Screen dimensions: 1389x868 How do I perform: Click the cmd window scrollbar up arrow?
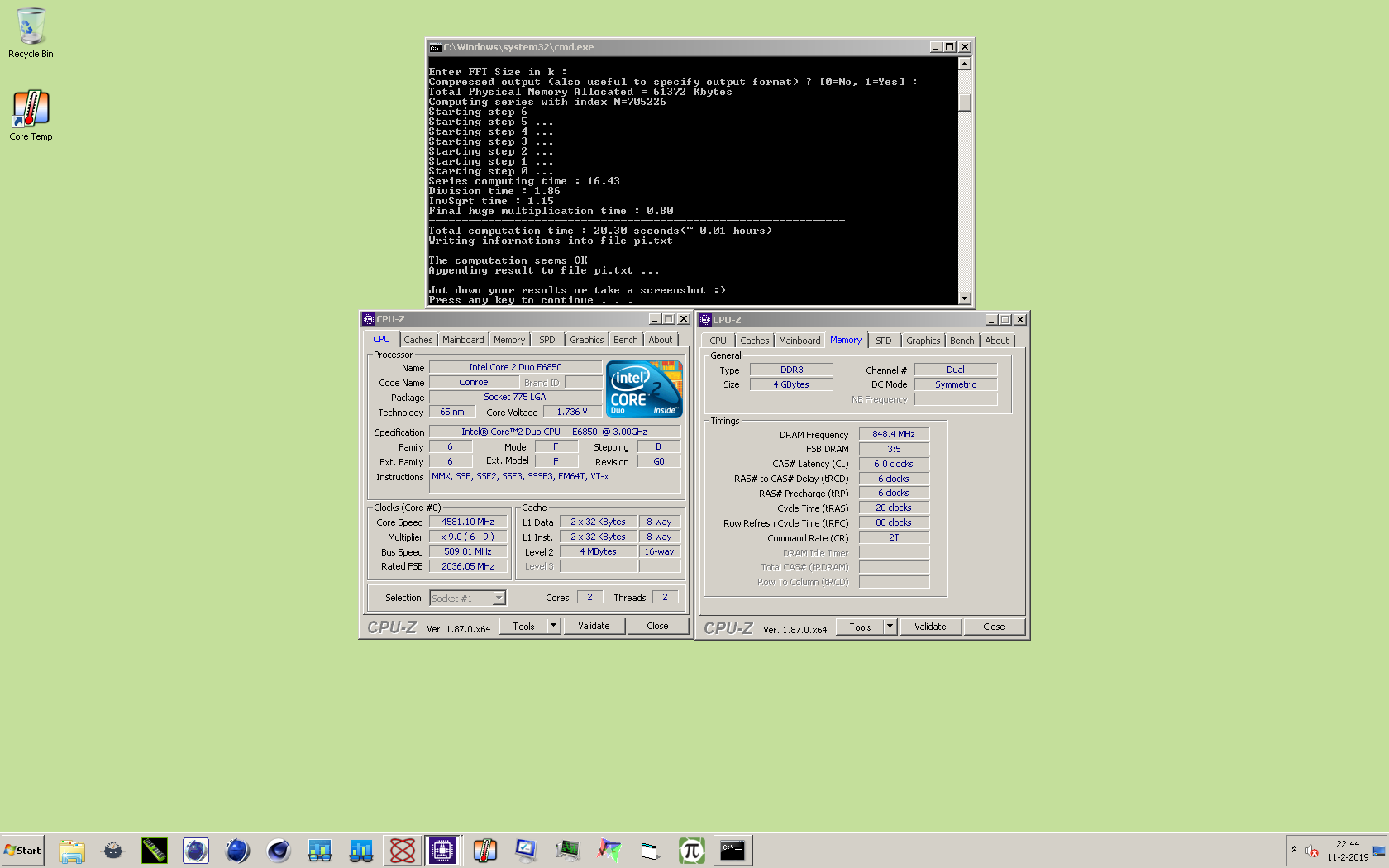964,64
